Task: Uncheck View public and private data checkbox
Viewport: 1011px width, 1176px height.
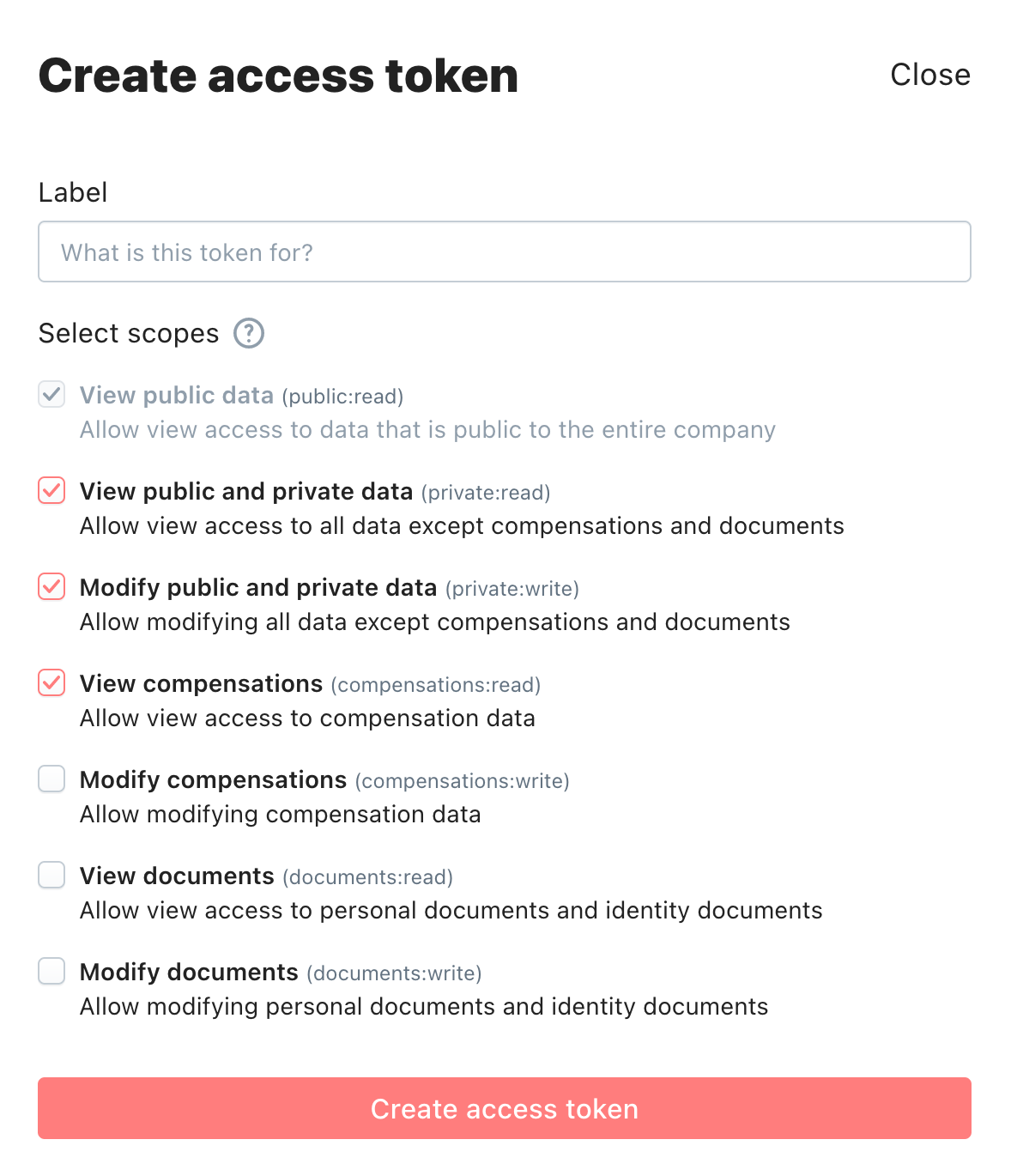Action: tap(51, 490)
